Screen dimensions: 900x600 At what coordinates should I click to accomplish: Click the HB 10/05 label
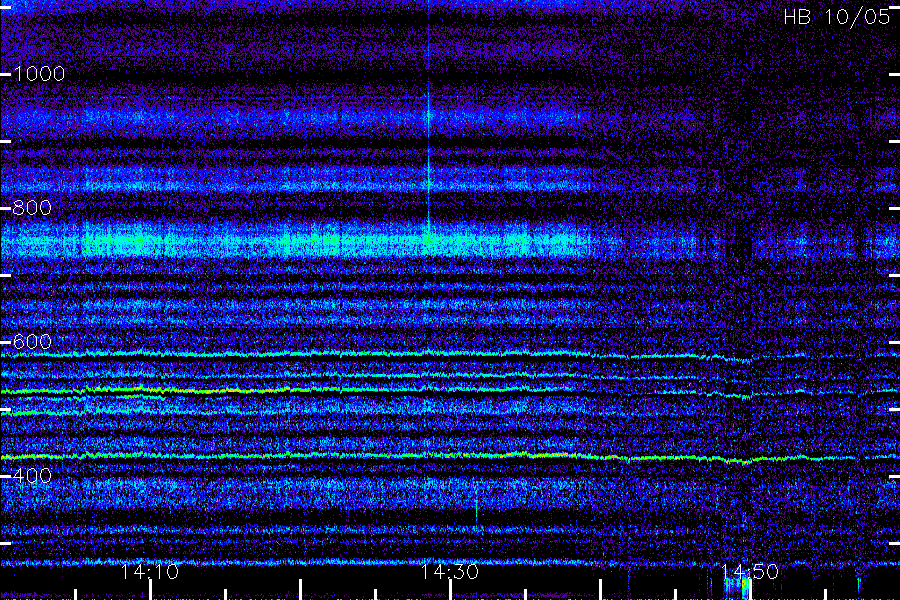pos(837,17)
